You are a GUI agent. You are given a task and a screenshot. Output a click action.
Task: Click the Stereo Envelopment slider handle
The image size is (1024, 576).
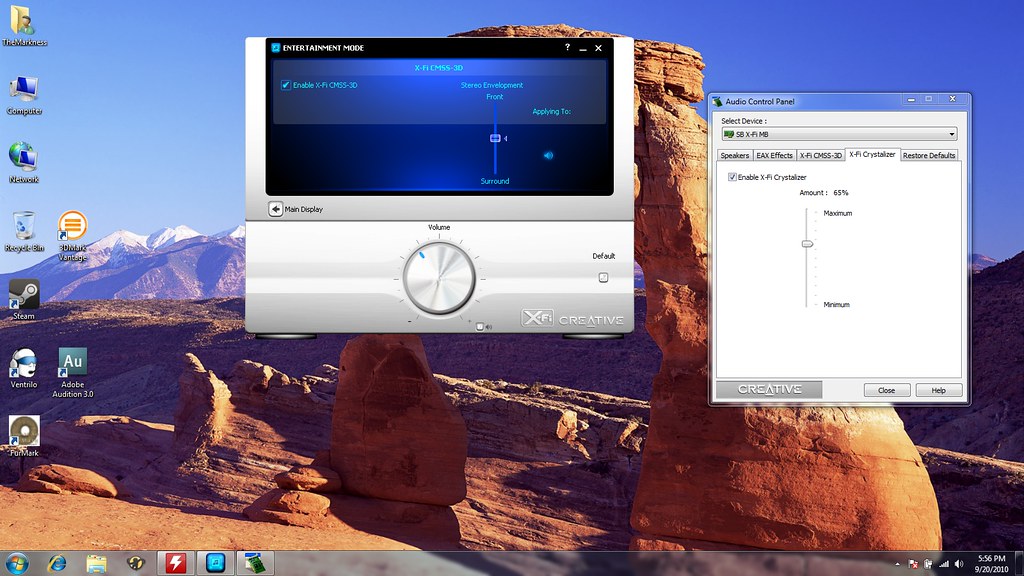[495, 138]
